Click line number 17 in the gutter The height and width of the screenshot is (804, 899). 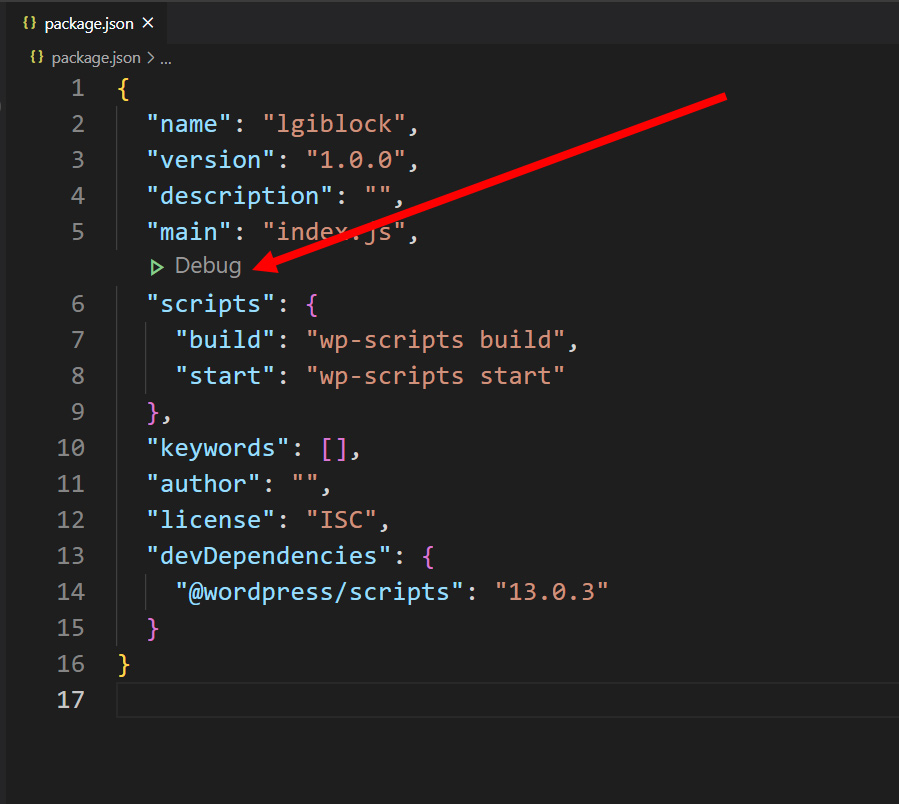(71, 700)
